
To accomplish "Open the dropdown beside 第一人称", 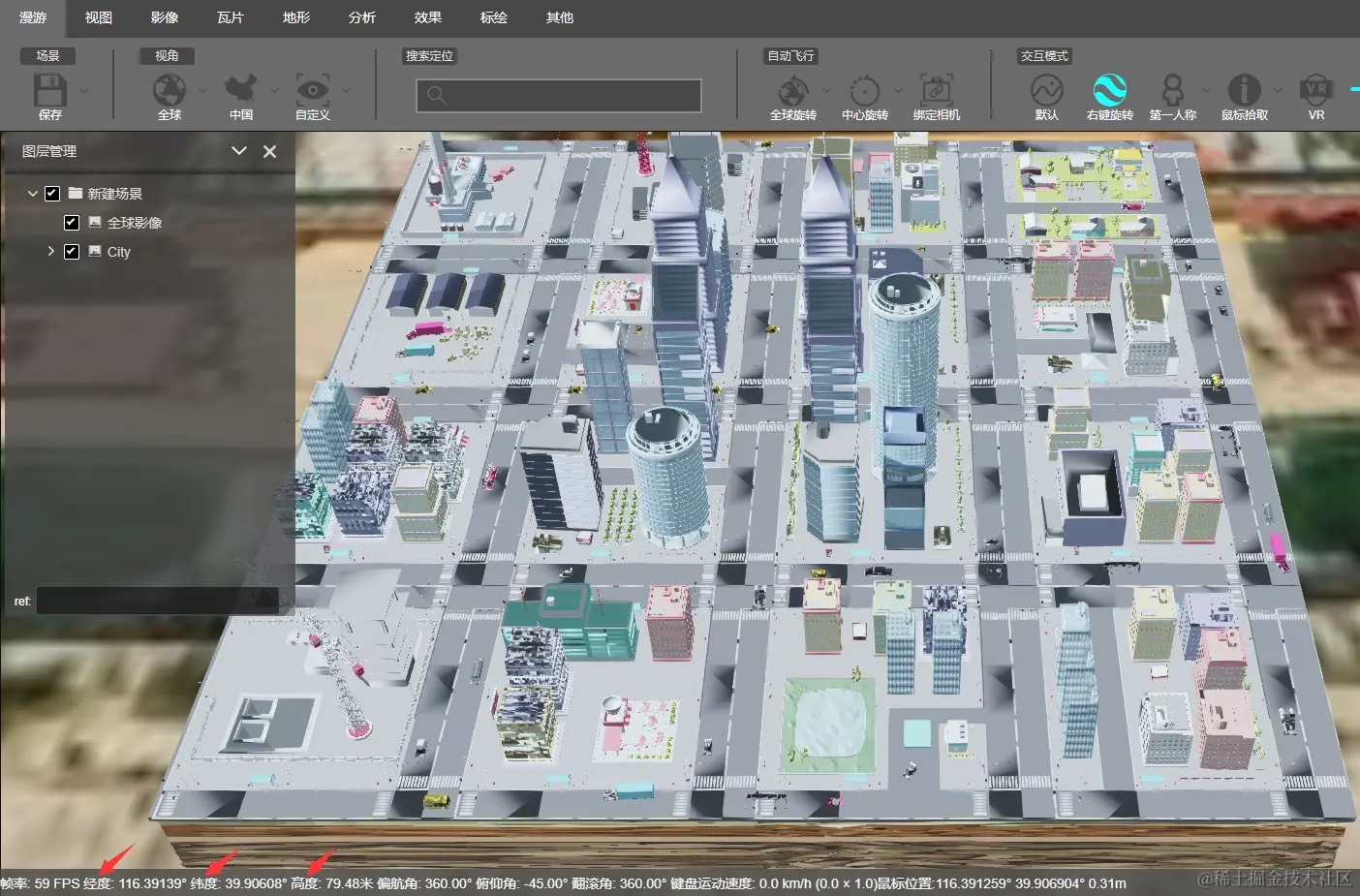I will pyautogui.click(x=1206, y=90).
